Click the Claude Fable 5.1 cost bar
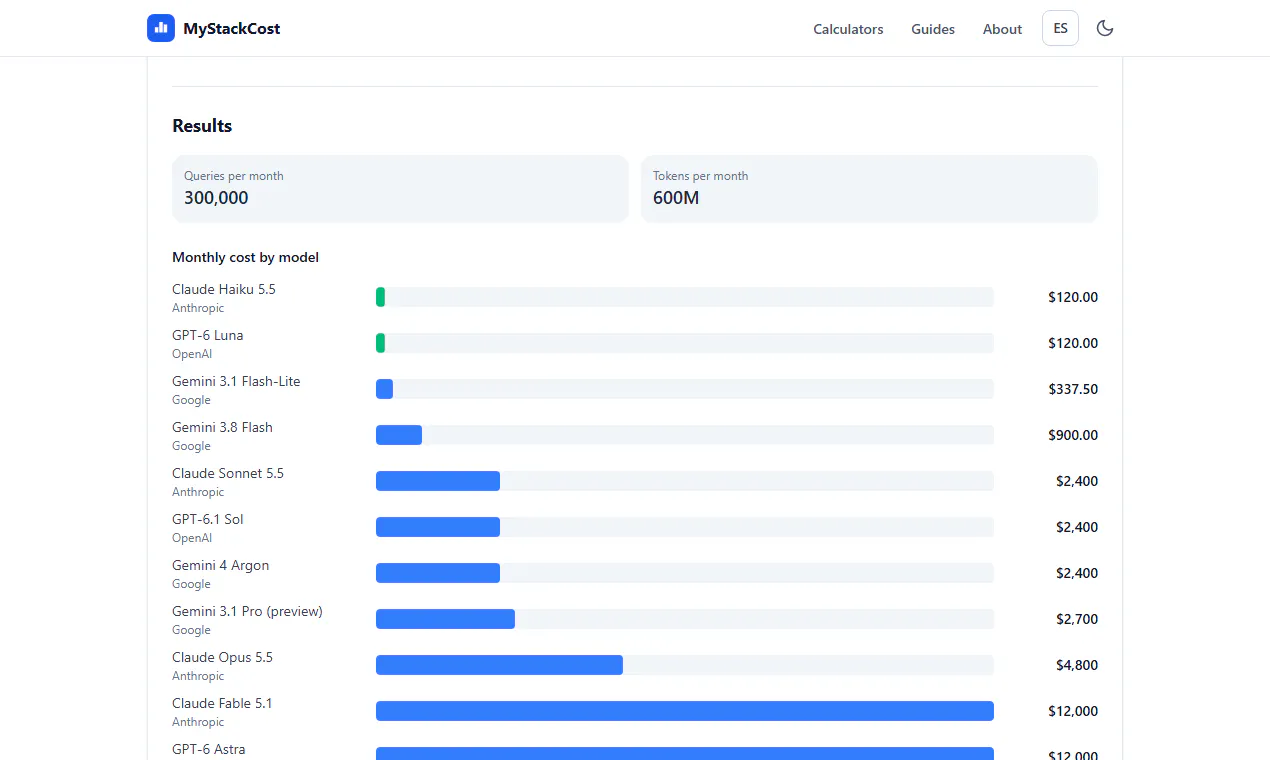 pos(685,711)
